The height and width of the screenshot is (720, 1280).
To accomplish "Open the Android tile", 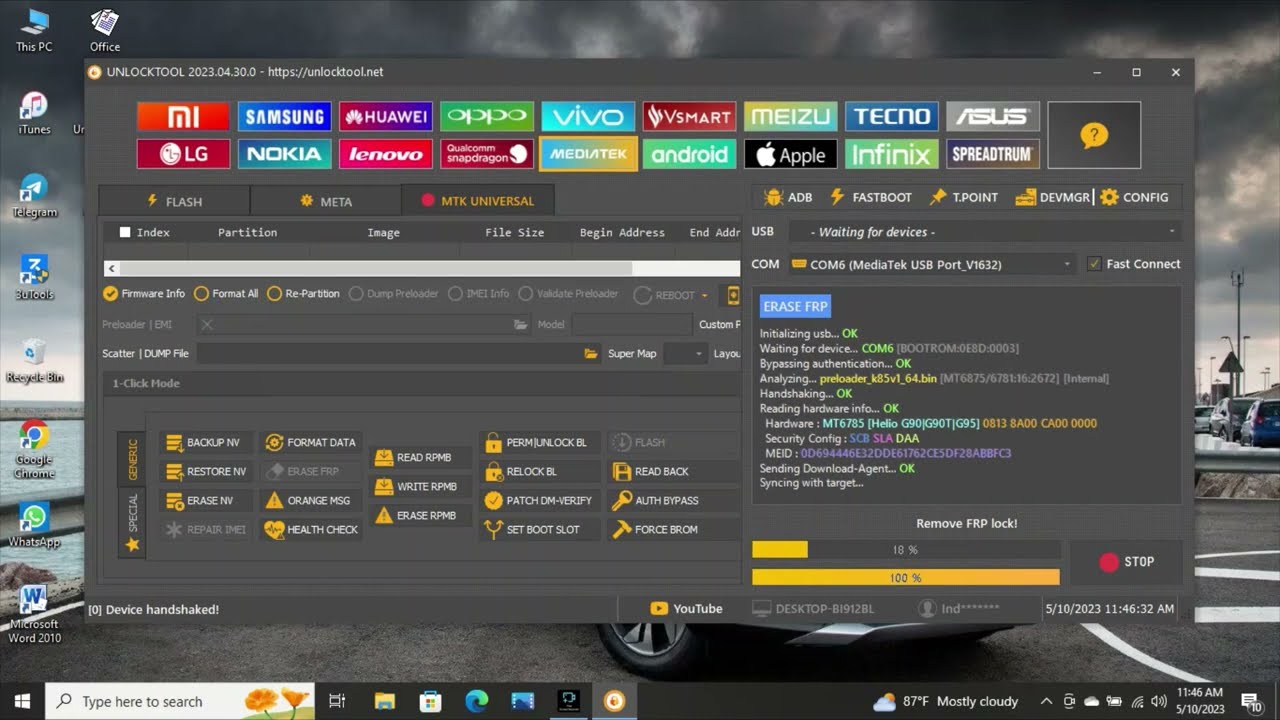I will pyautogui.click(x=689, y=154).
